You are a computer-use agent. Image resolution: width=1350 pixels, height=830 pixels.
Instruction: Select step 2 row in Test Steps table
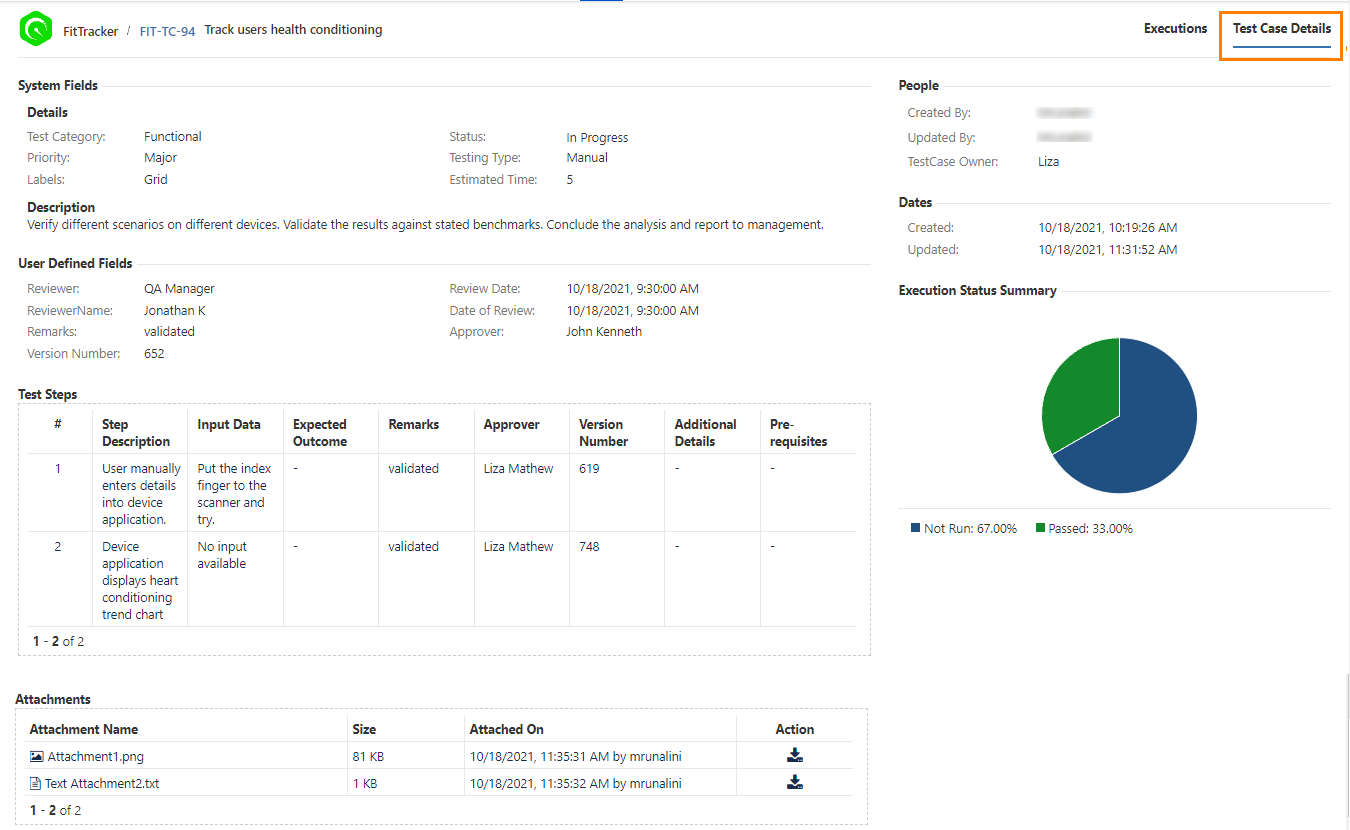[57, 546]
